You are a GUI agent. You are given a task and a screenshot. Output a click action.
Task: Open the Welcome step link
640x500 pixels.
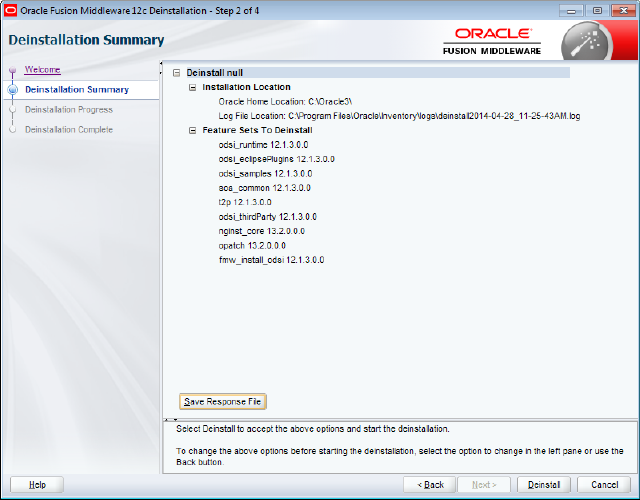[42, 70]
